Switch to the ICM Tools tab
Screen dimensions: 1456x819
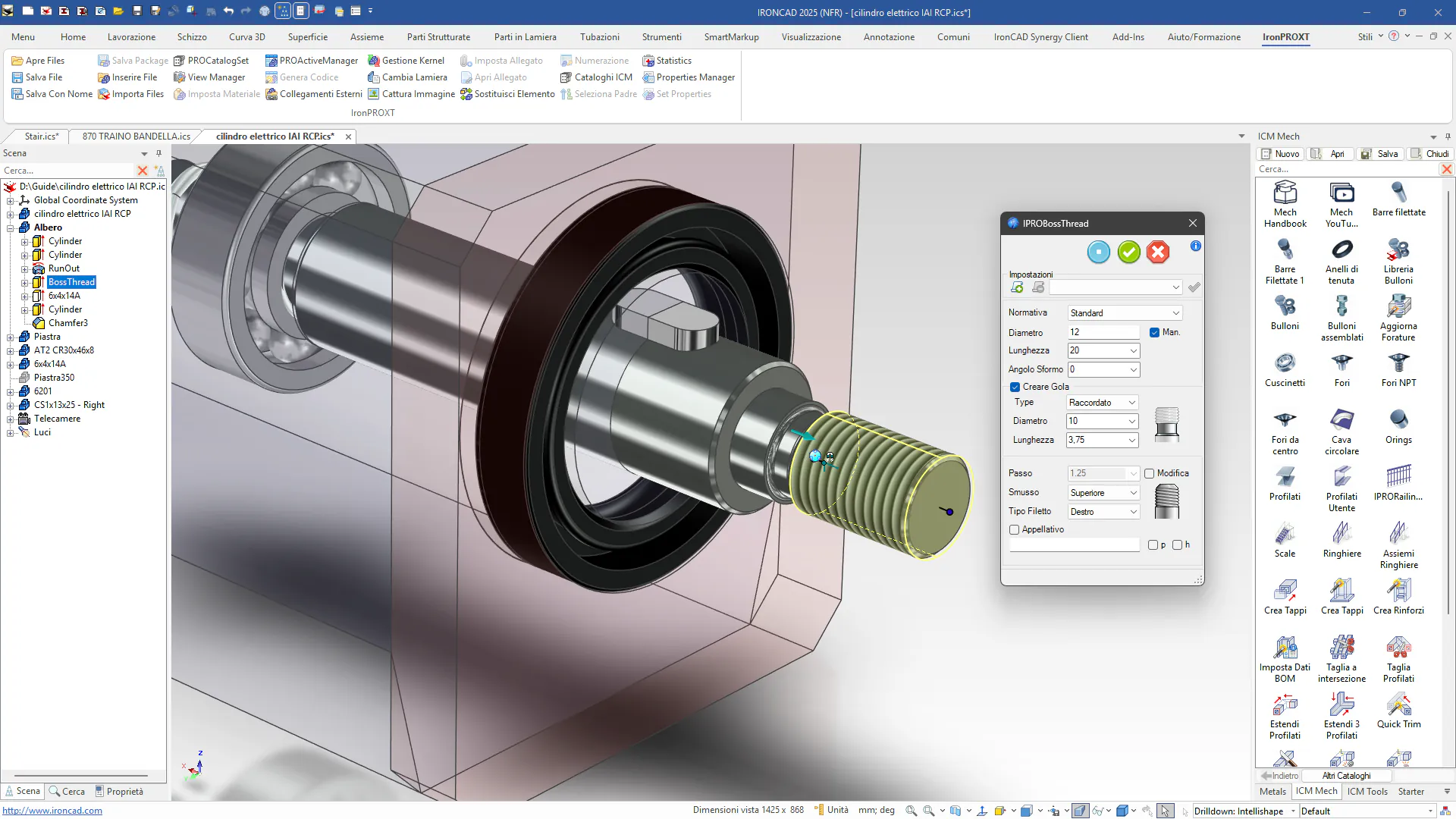[1367, 791]
